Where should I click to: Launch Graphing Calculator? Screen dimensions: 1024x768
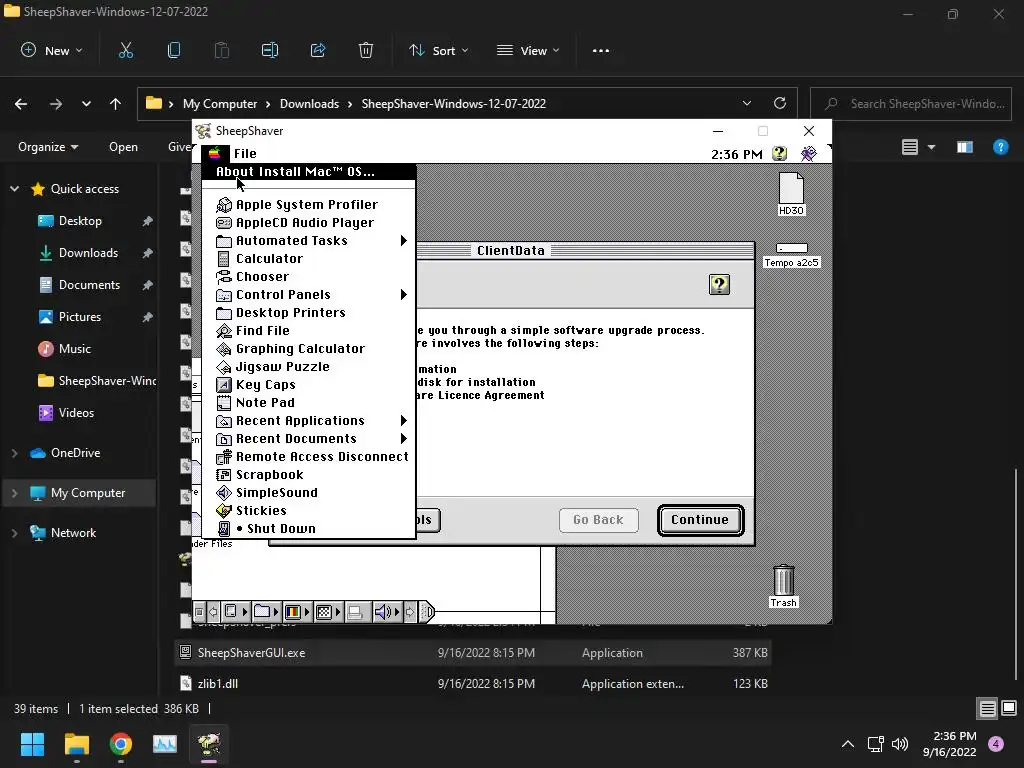(308, 349)
